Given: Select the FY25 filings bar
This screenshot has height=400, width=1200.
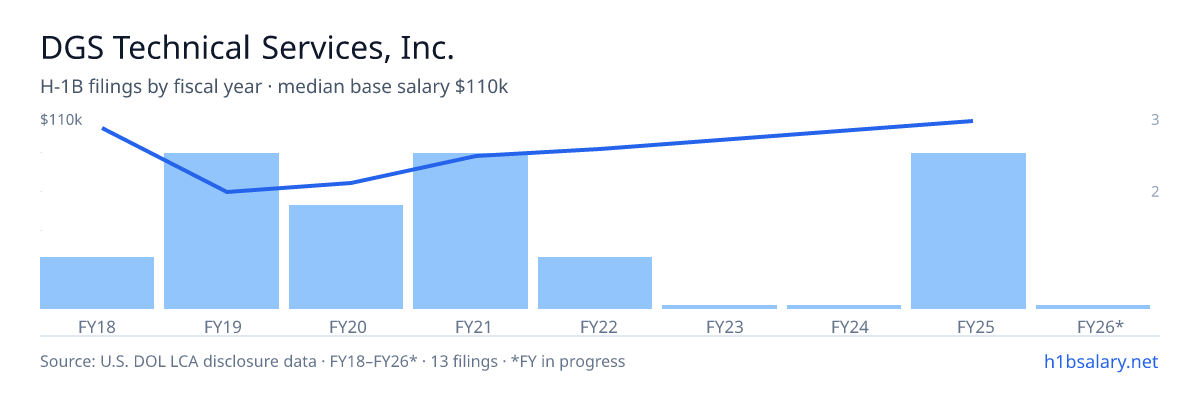Looking at the screenshot, I should (x=968, y=231).
